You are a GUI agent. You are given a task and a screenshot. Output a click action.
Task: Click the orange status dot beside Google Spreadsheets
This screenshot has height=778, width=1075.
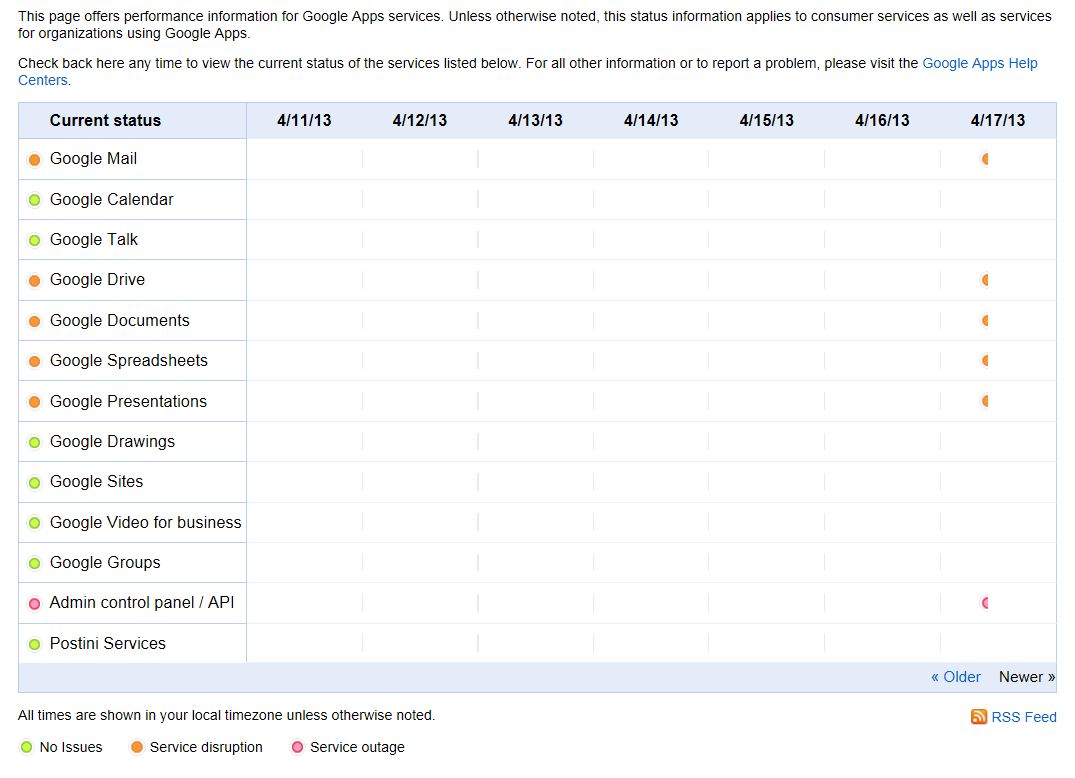tap(34, 361)
